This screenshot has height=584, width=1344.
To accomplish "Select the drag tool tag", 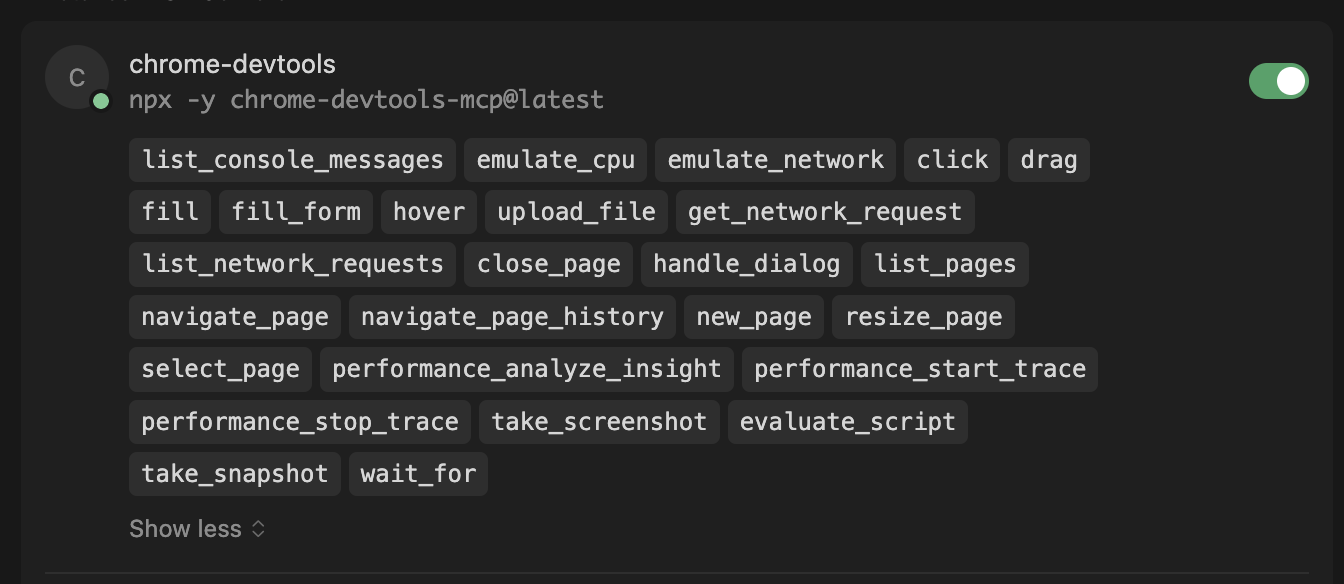I will tap(1049, 160).
